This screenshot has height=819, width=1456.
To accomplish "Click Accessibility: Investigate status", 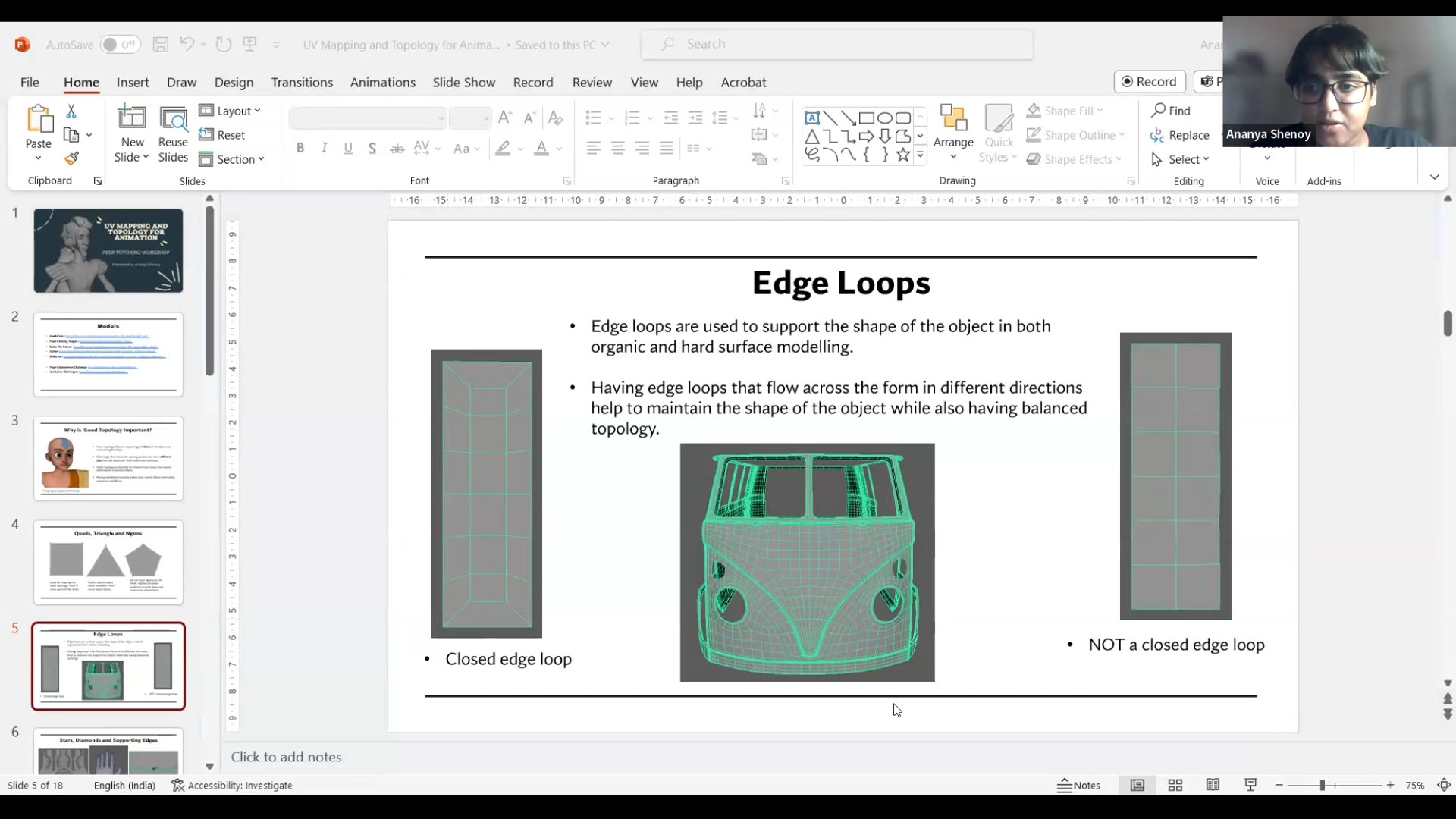I will coord(232,786).
